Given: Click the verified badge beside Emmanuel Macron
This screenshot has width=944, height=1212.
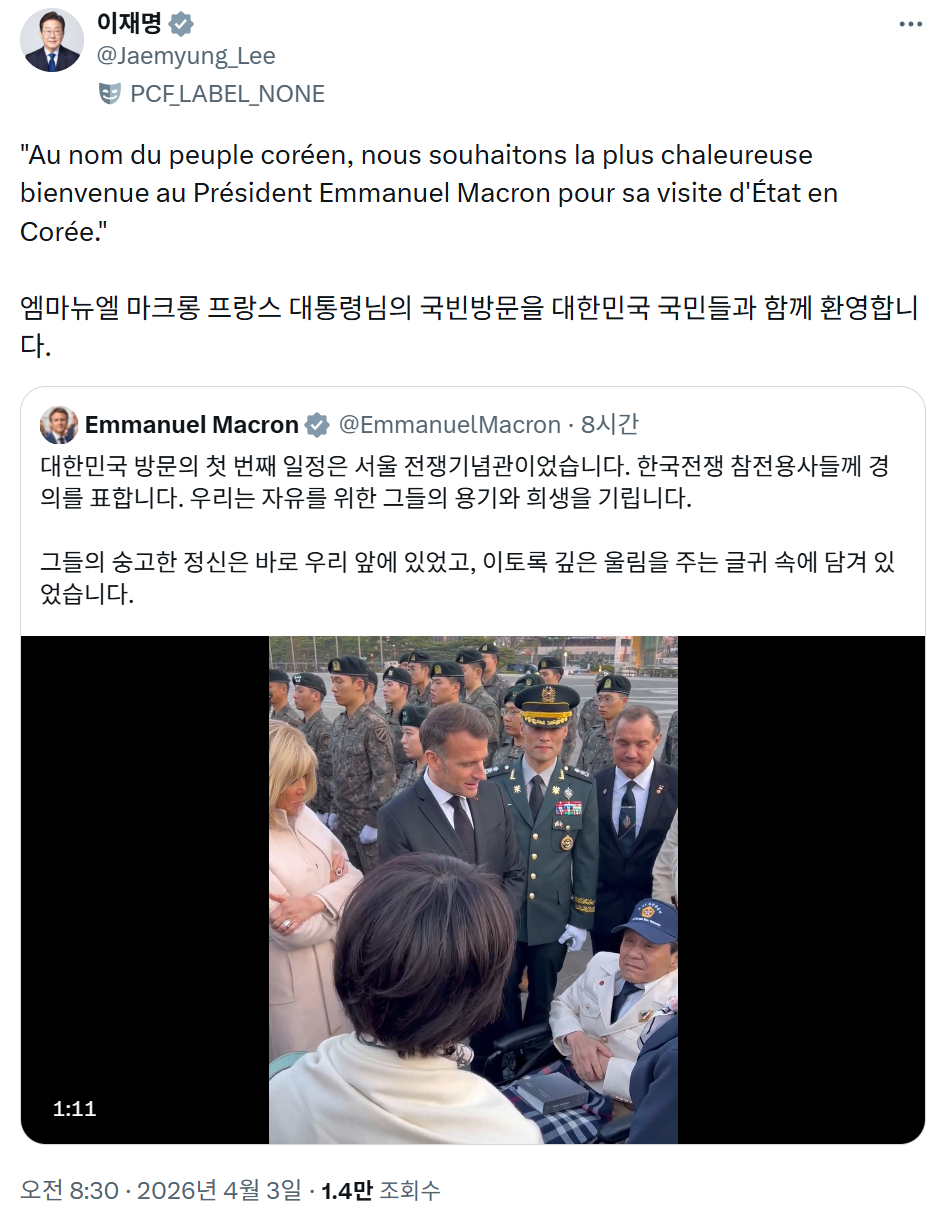Looking at the screenshot, I should click(x=317, y=425).
